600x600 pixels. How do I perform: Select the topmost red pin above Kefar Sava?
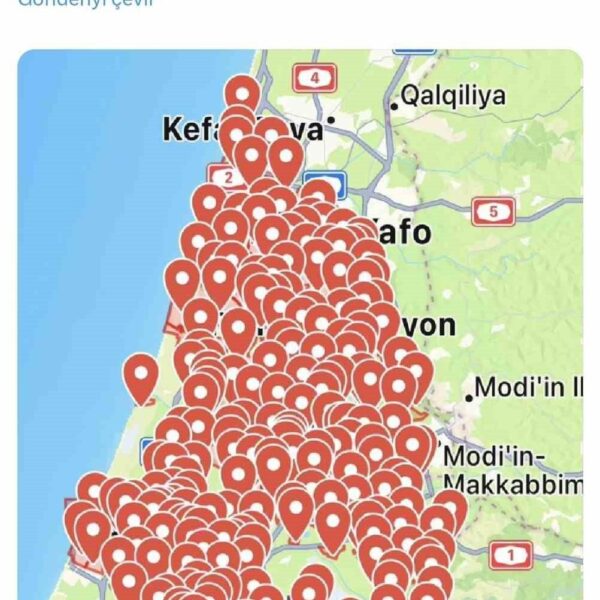coord(243,96)
